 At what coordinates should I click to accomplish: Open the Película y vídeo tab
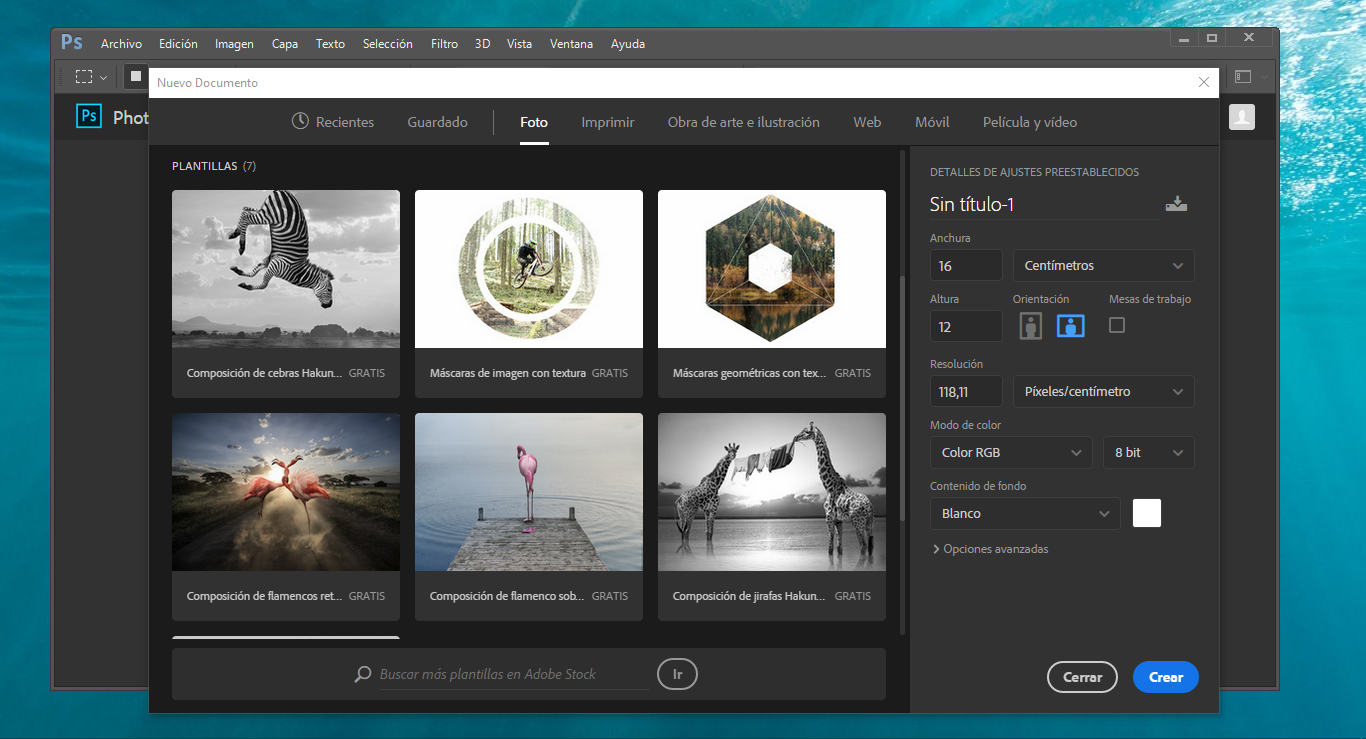(1030, 122)
